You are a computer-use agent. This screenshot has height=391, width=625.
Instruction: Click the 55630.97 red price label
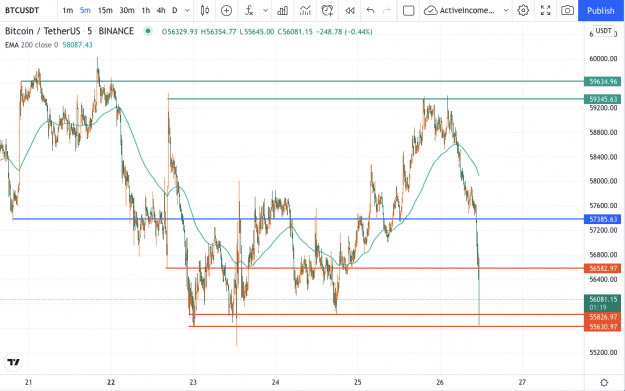click(602, 327)
